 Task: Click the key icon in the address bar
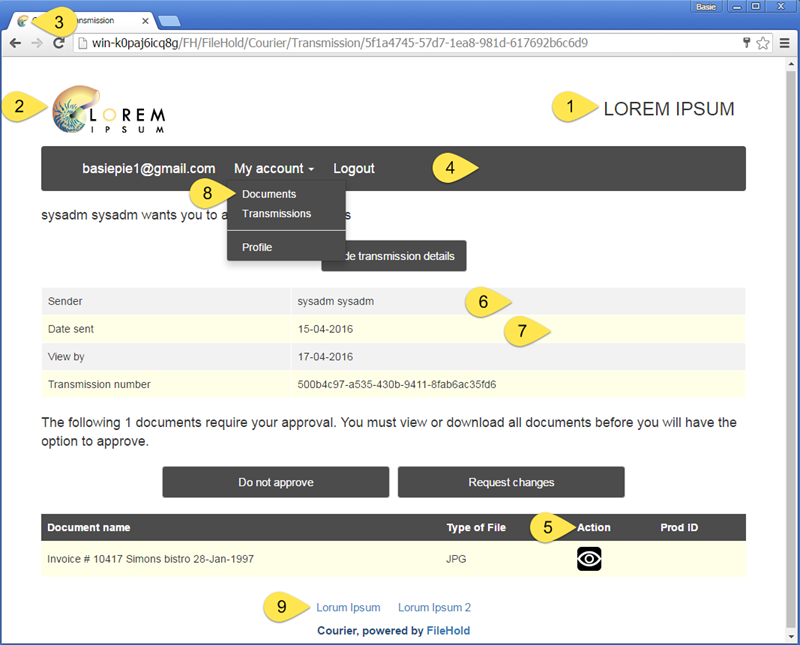click(746, 44)
